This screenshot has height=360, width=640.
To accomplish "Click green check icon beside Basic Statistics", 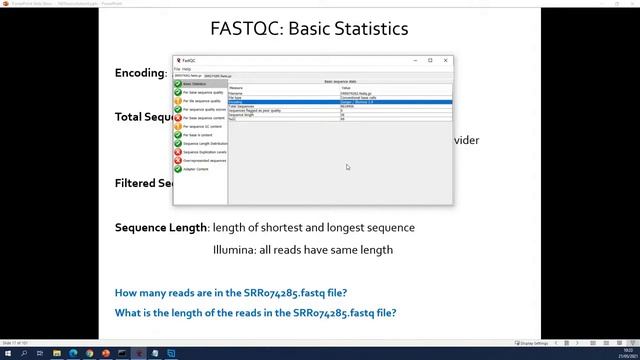I will click(178, 84).
